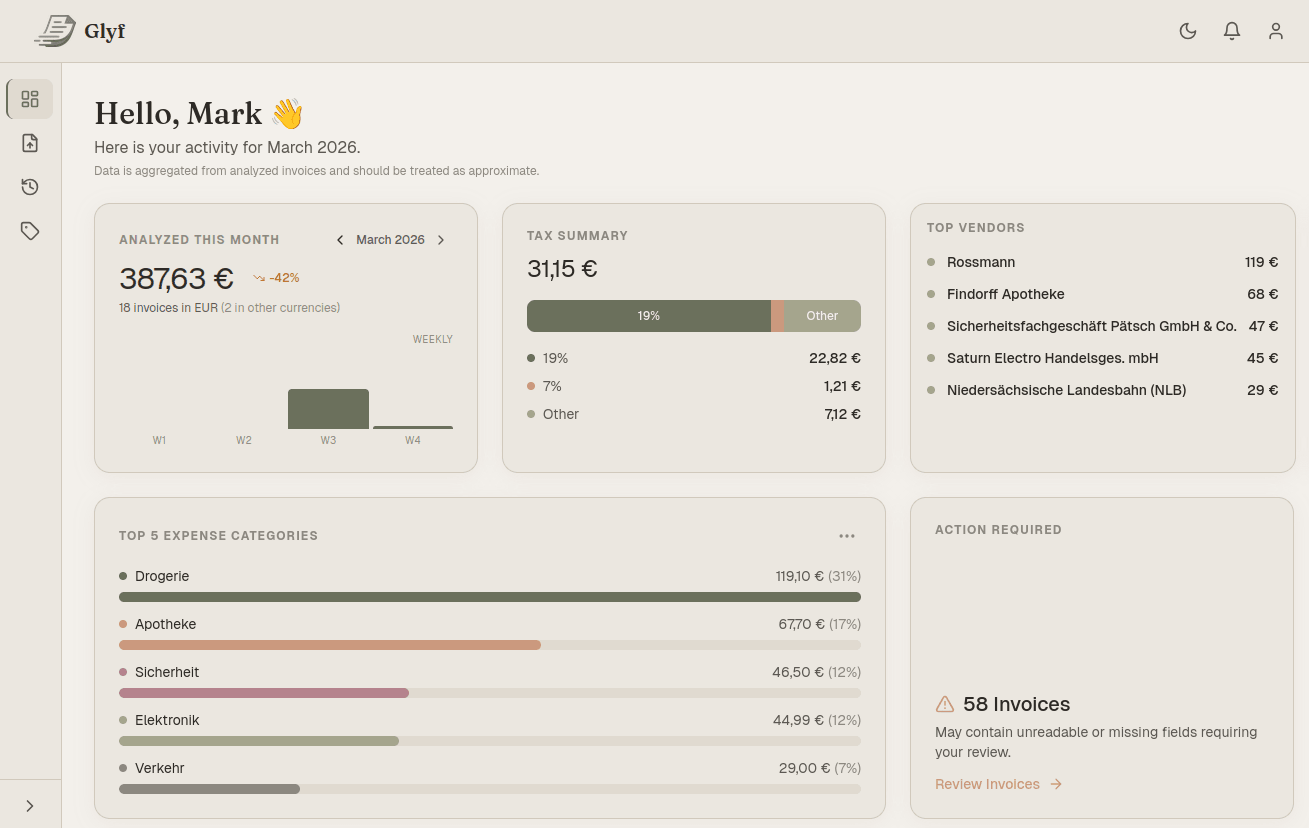Select Sicherheitsfachgeschäft Pätsch GmbH vendor
1309x828 pixels.
pyautogui.click(x=1102, y=326)
